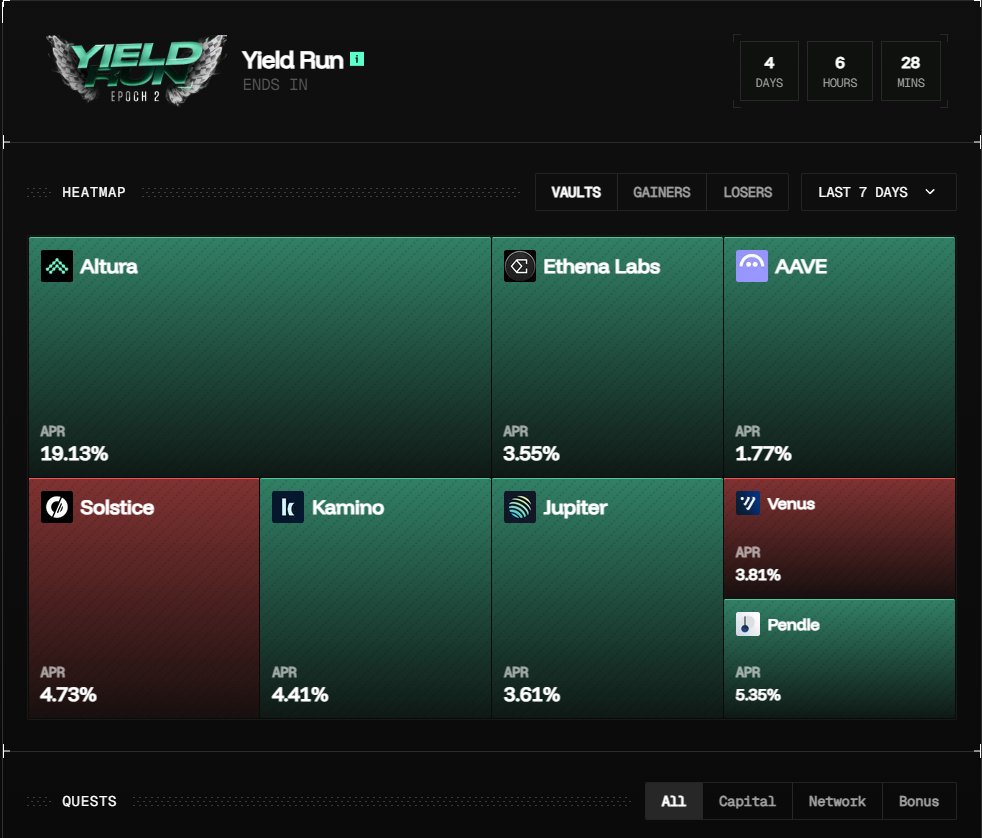The width and height of the screenshot is (982, 838).
Task: Open the Altura vault tile
Action: pos(260,357)
